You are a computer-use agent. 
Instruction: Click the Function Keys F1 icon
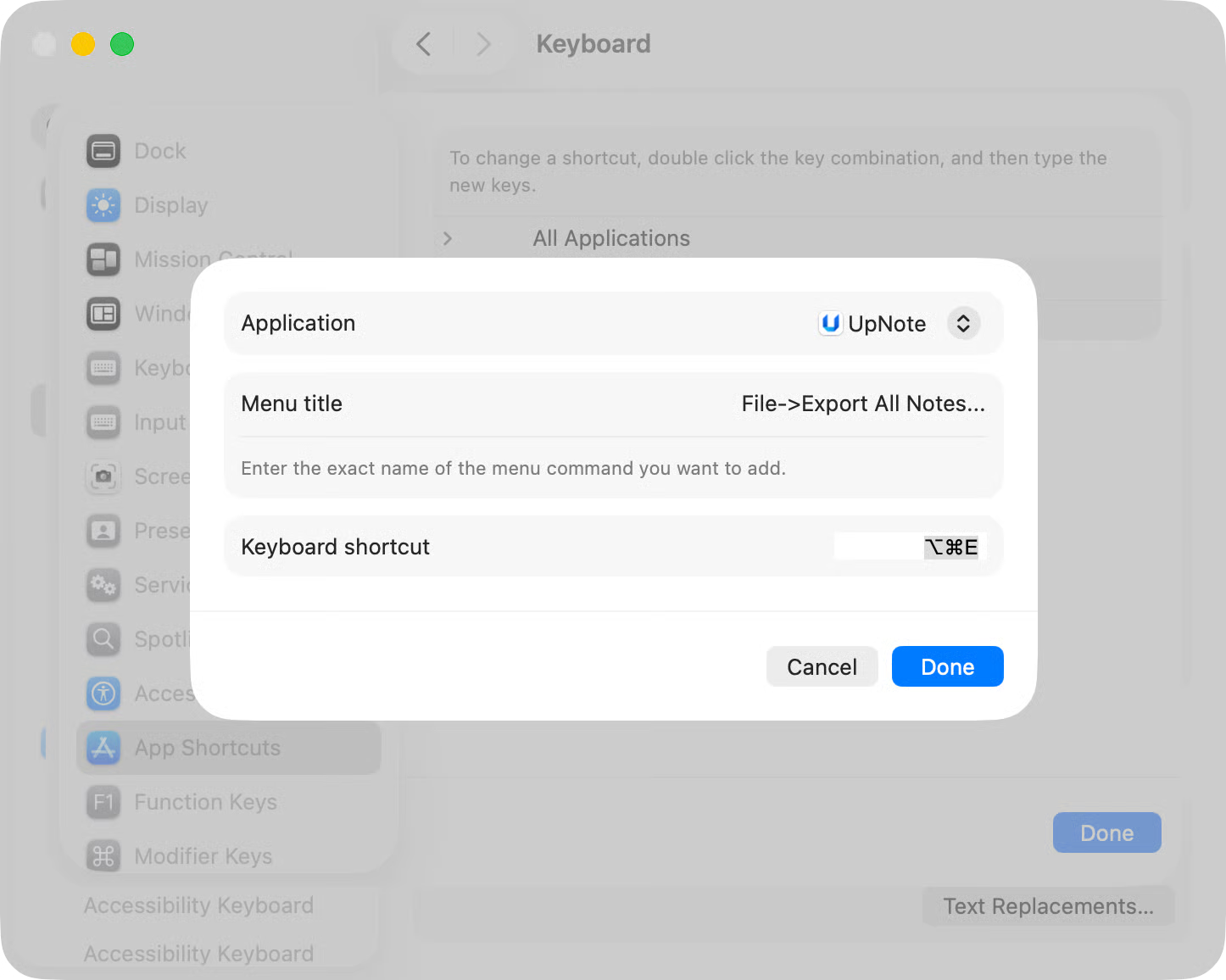click(x=103, y=802)
